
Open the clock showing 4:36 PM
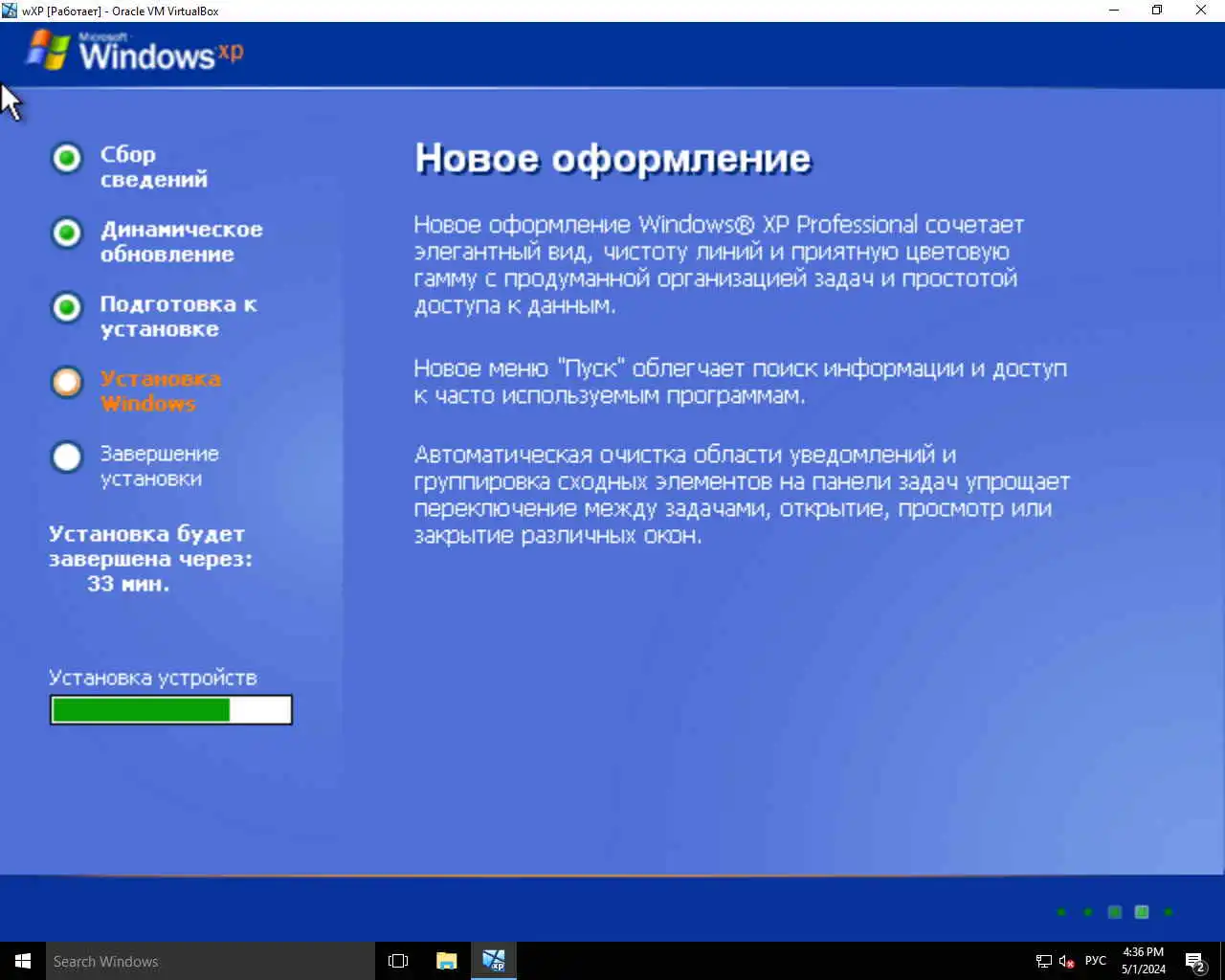[1144, 961]
